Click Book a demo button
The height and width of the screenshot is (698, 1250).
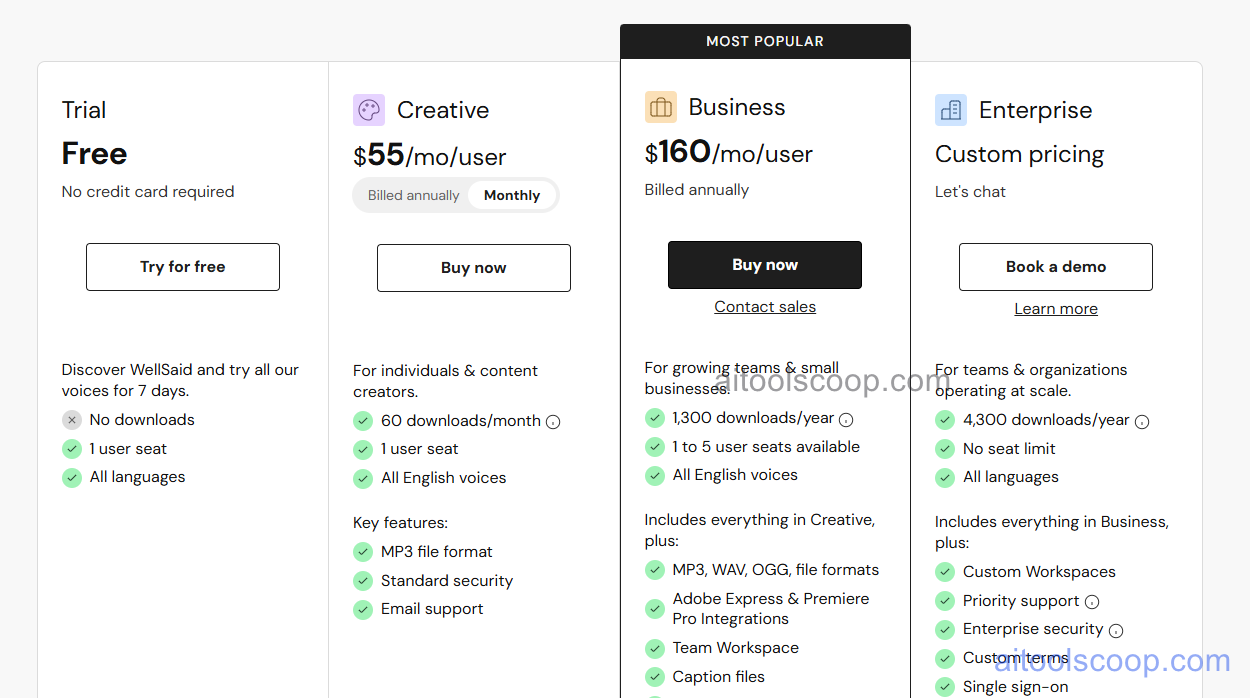[x=1056, y=267]
